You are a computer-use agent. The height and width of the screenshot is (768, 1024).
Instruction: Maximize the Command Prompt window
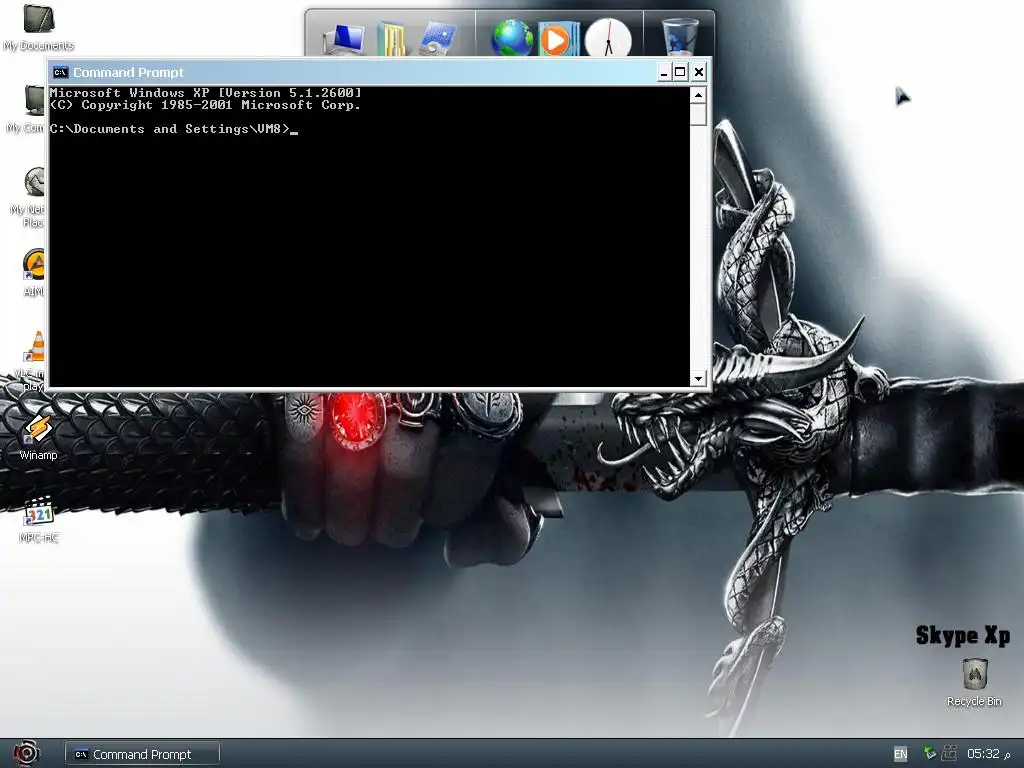[680, 72]
